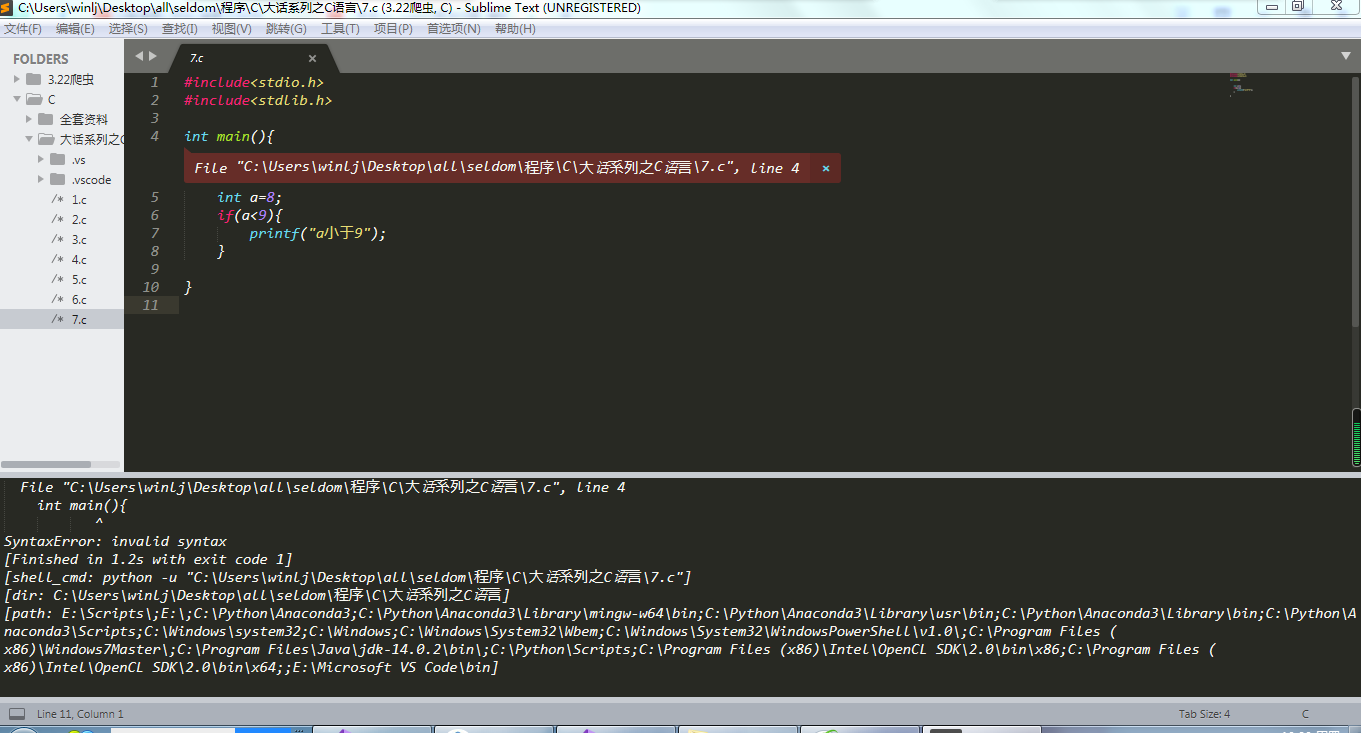Open the 首选项(N) menu
The height and width of the screenshot is (733, 1361).
[x=453, y=29]
